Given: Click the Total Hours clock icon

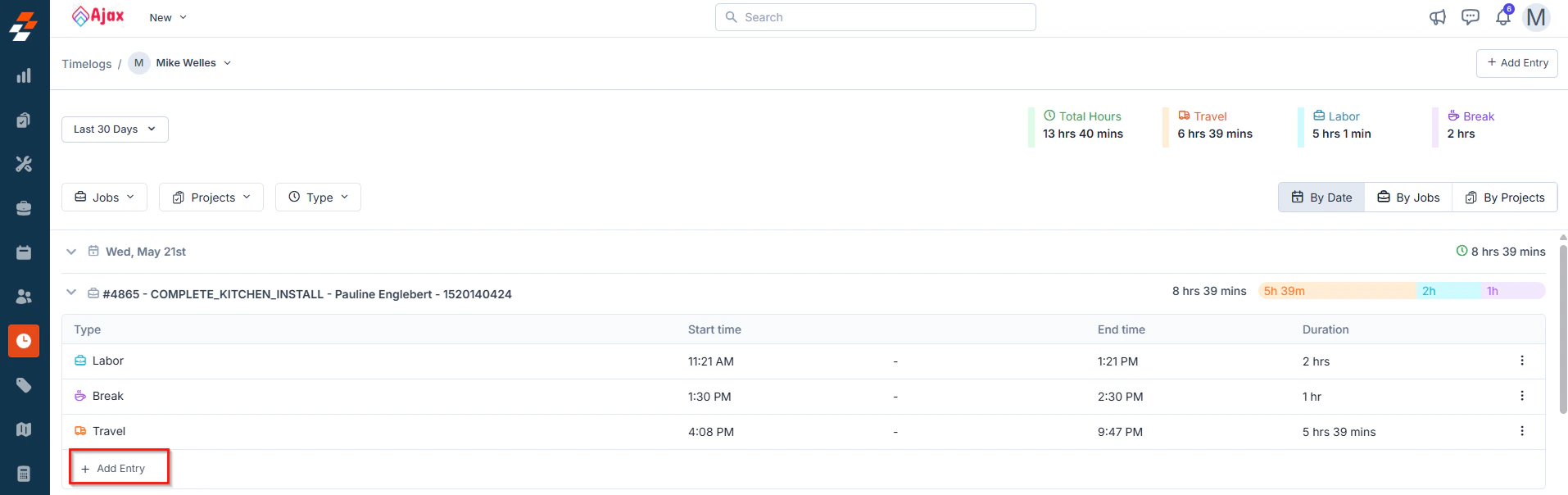Looking at the screenshot, I should pos(1049,116).
